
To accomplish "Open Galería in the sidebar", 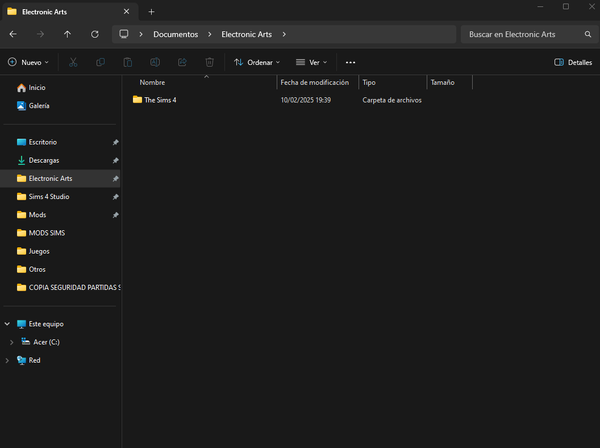I will click(x=39, y=106).
